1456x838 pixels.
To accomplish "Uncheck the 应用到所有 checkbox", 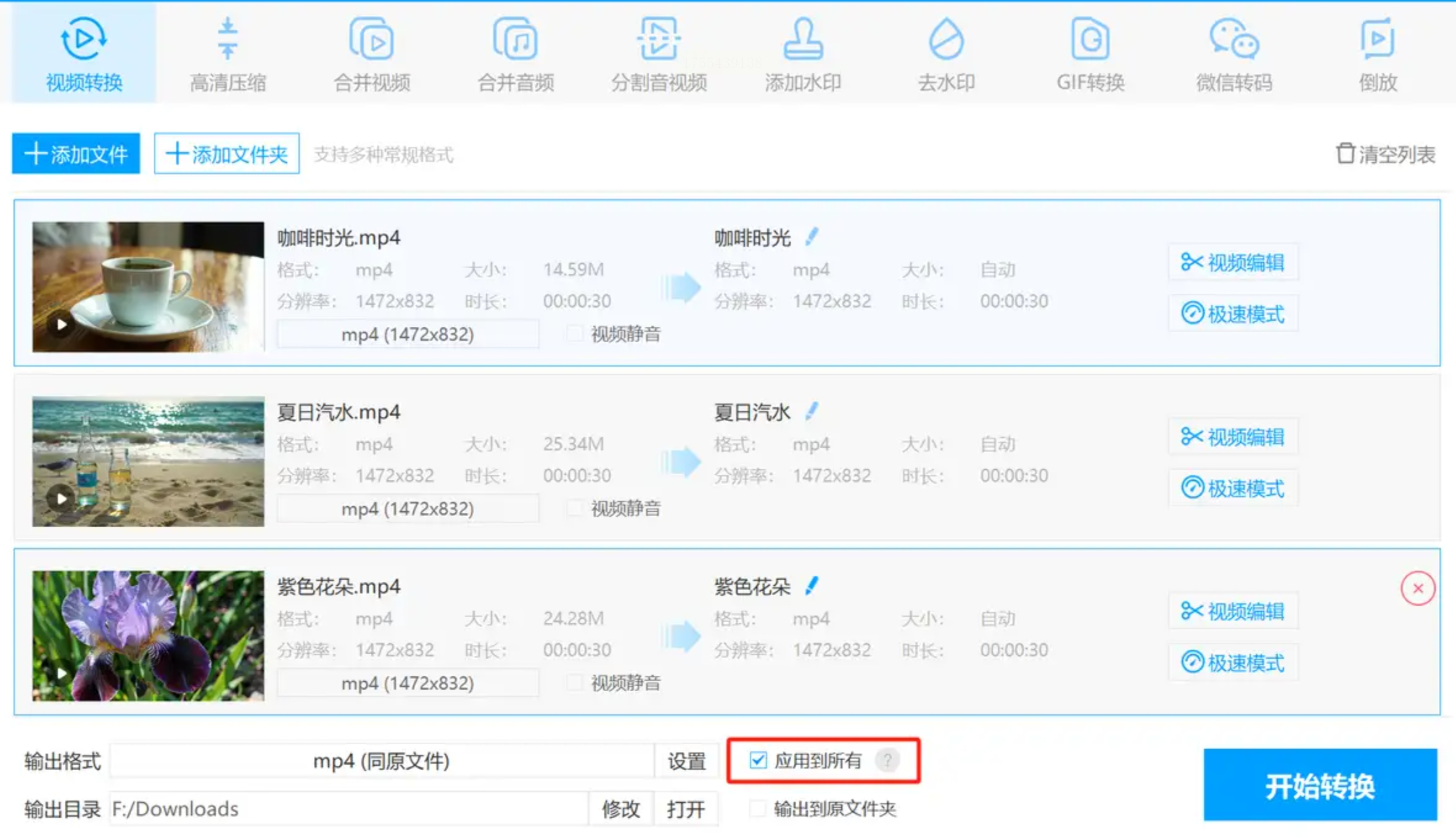I will (x=758, y=760).
